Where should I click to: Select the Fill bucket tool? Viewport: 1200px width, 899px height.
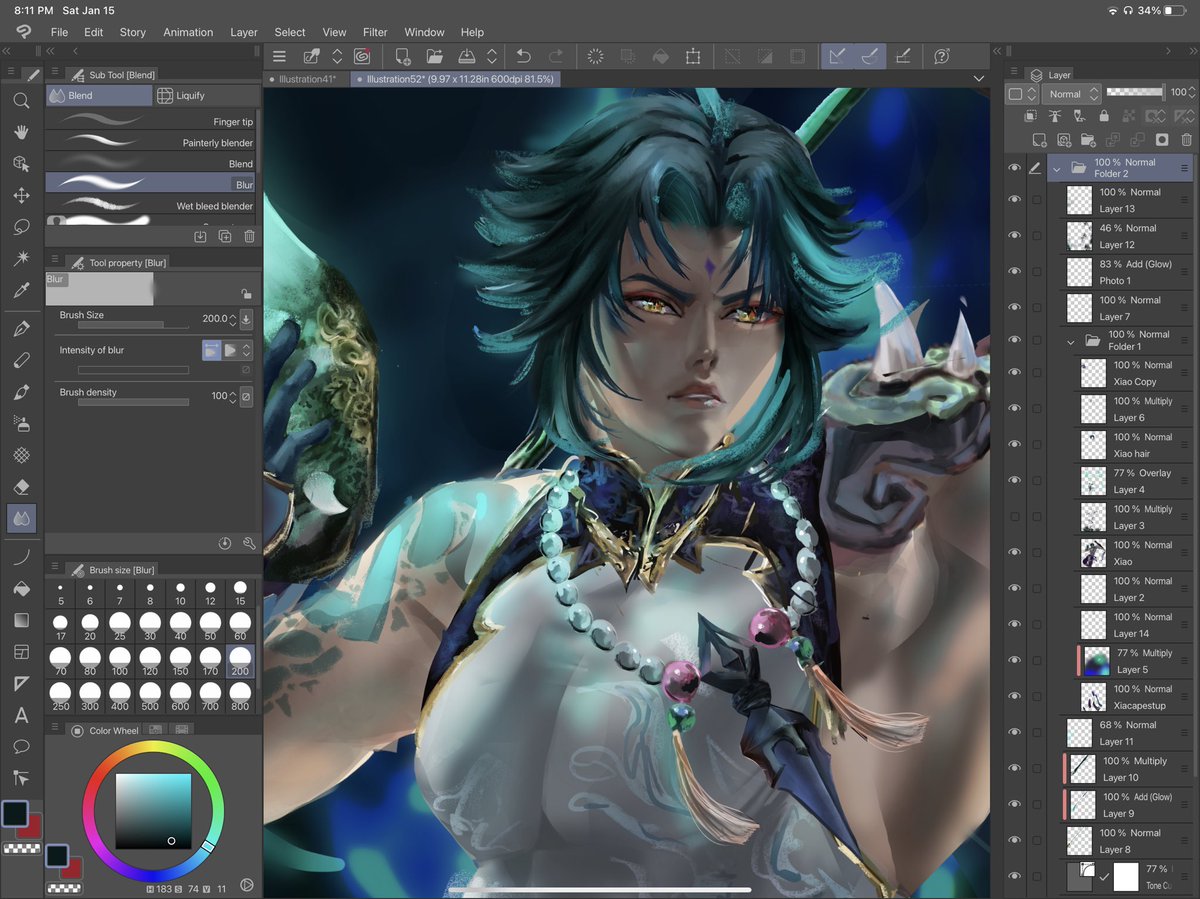point(21,589)
